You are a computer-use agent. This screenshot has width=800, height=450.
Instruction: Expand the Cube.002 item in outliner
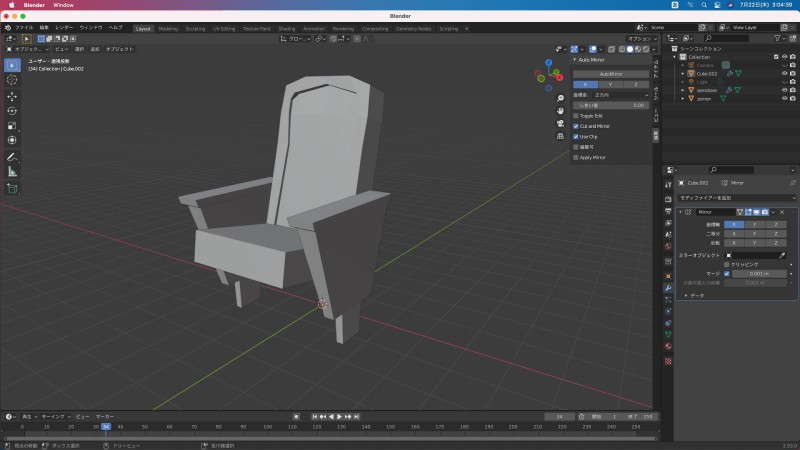pos(683,73)
